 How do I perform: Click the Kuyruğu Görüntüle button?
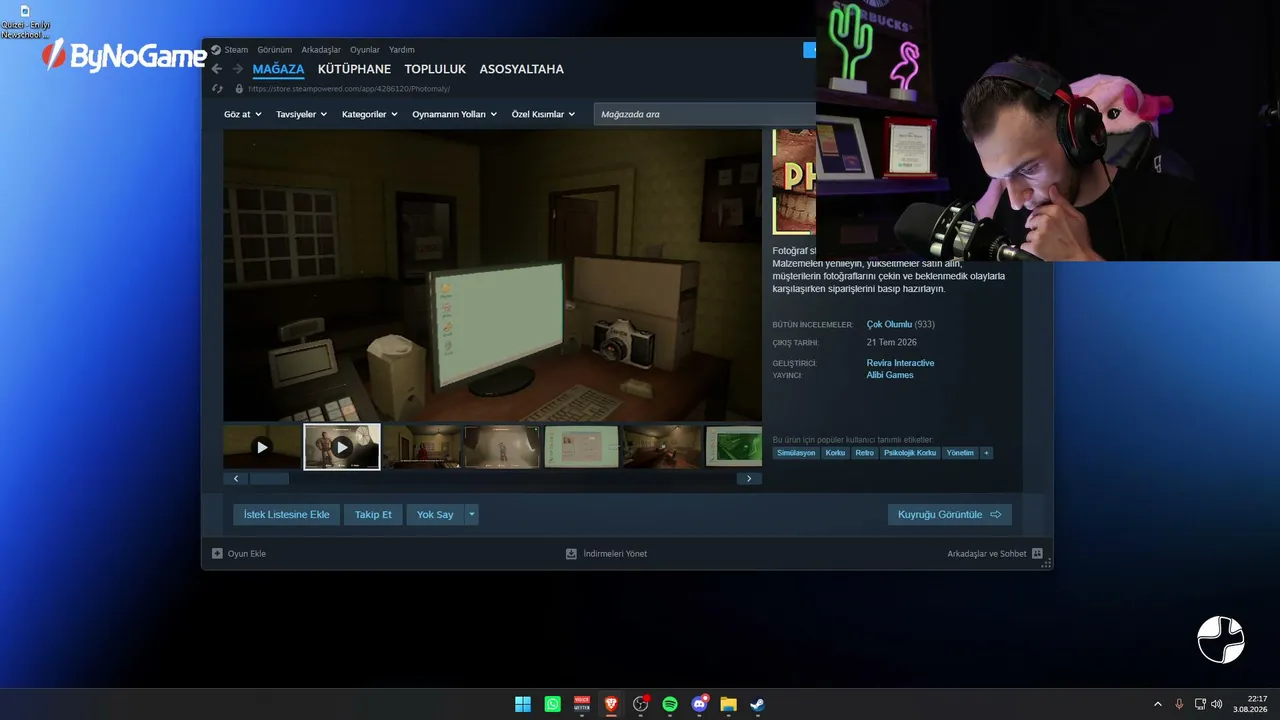[949, 515]
